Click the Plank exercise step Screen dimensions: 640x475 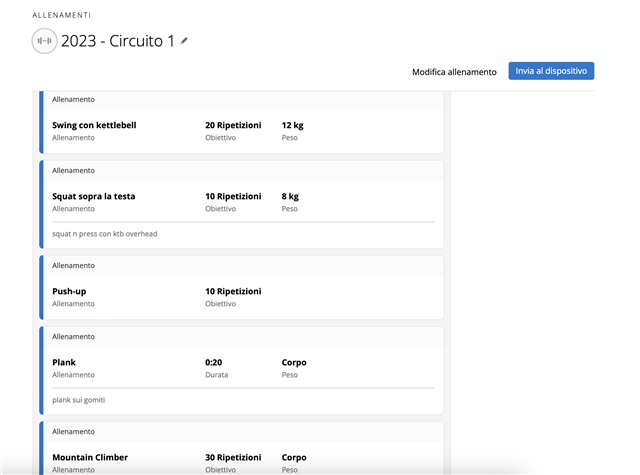64,362
